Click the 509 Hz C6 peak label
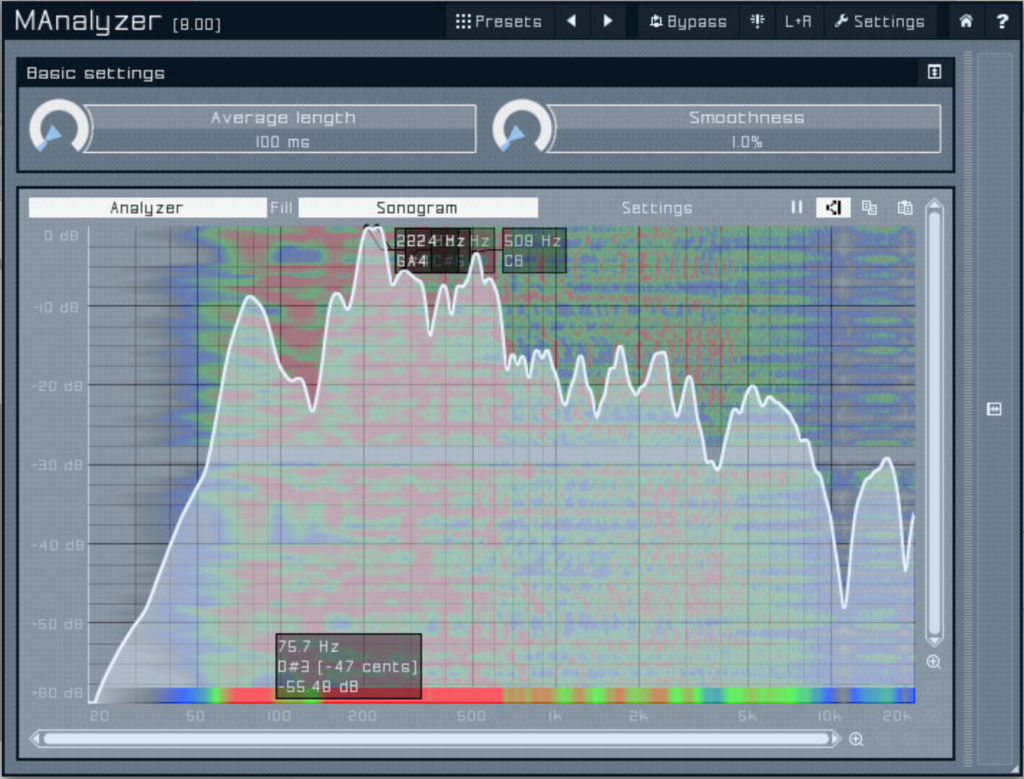1024x779 pixels. 534,251
